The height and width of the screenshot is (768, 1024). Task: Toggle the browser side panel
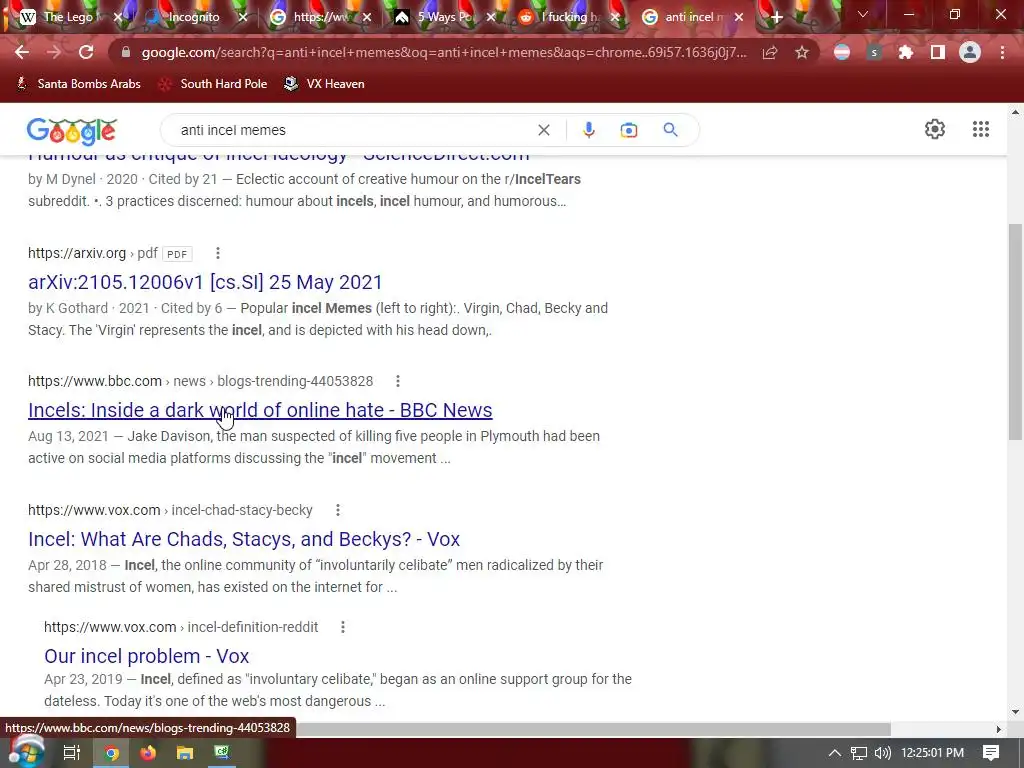click(x=938, y=52)
